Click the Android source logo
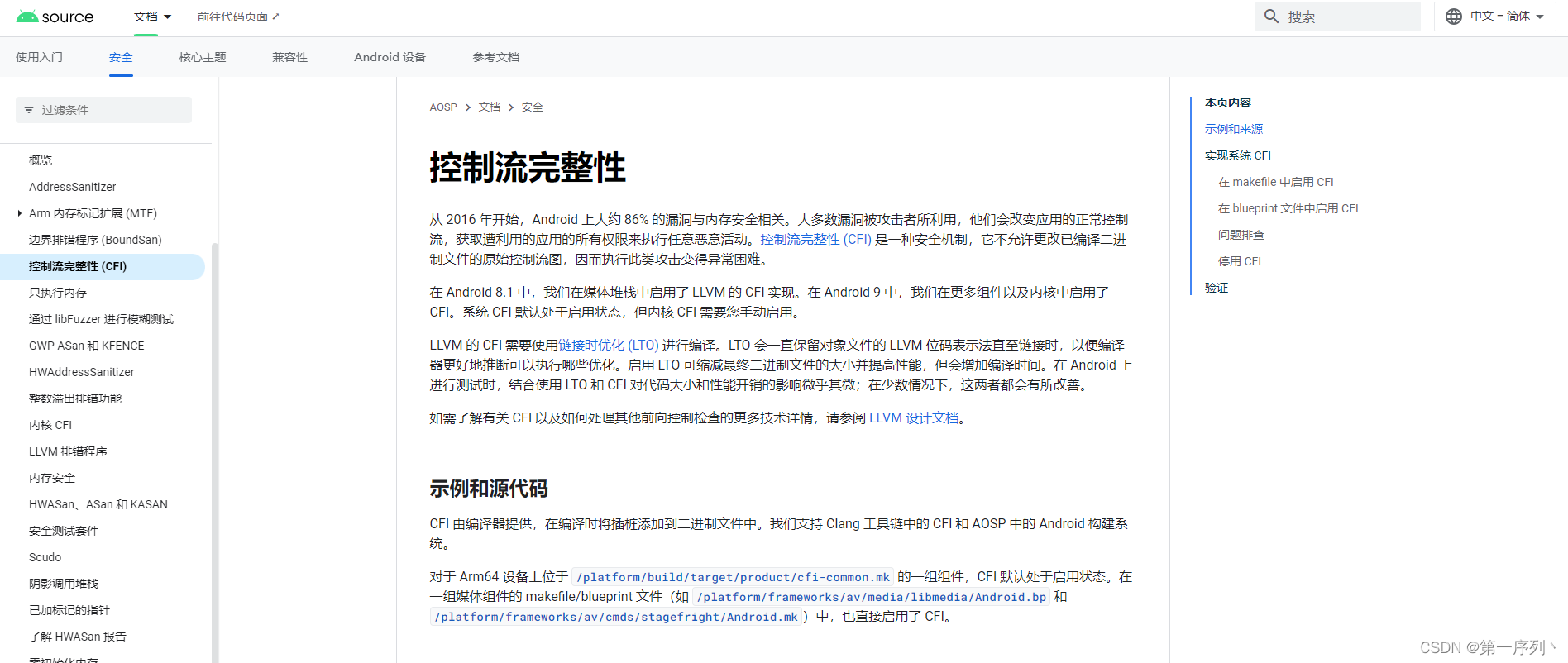 click(x=55, y=17)
